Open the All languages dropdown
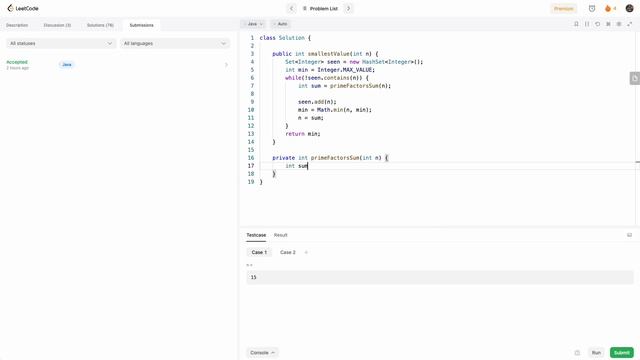This screenshot has height=360, width=640. pos(175,43)
